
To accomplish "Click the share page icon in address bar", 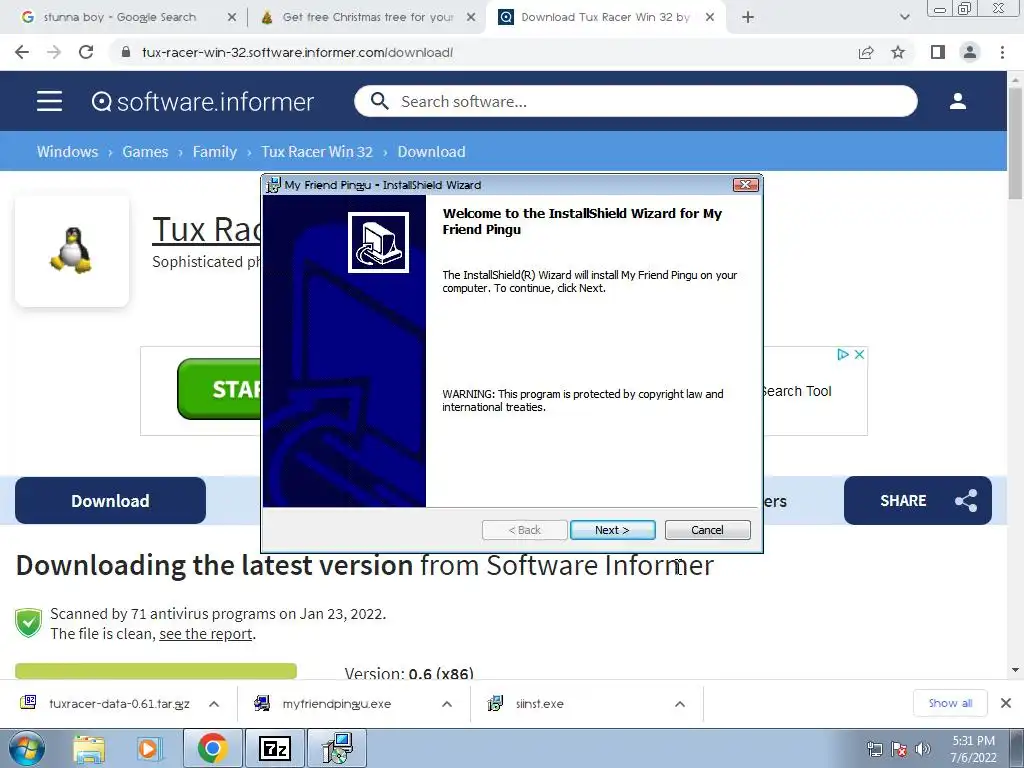I will 866,52.
